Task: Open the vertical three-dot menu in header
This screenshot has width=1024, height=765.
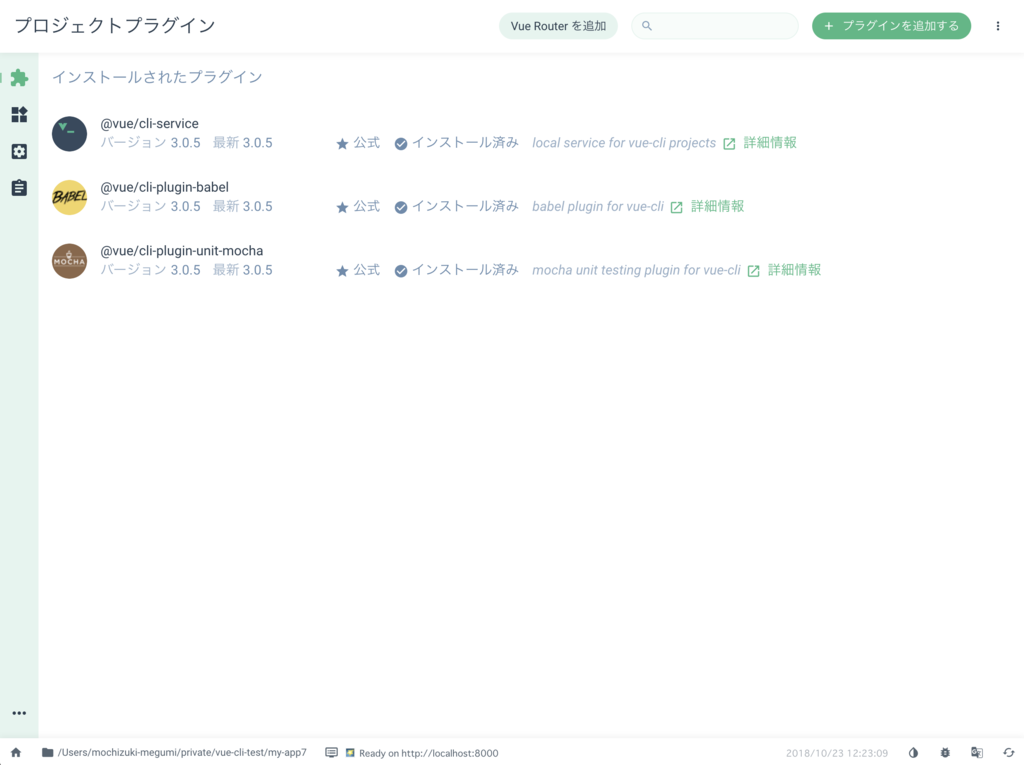Action: pyautogui.click(x=997, y=26)
